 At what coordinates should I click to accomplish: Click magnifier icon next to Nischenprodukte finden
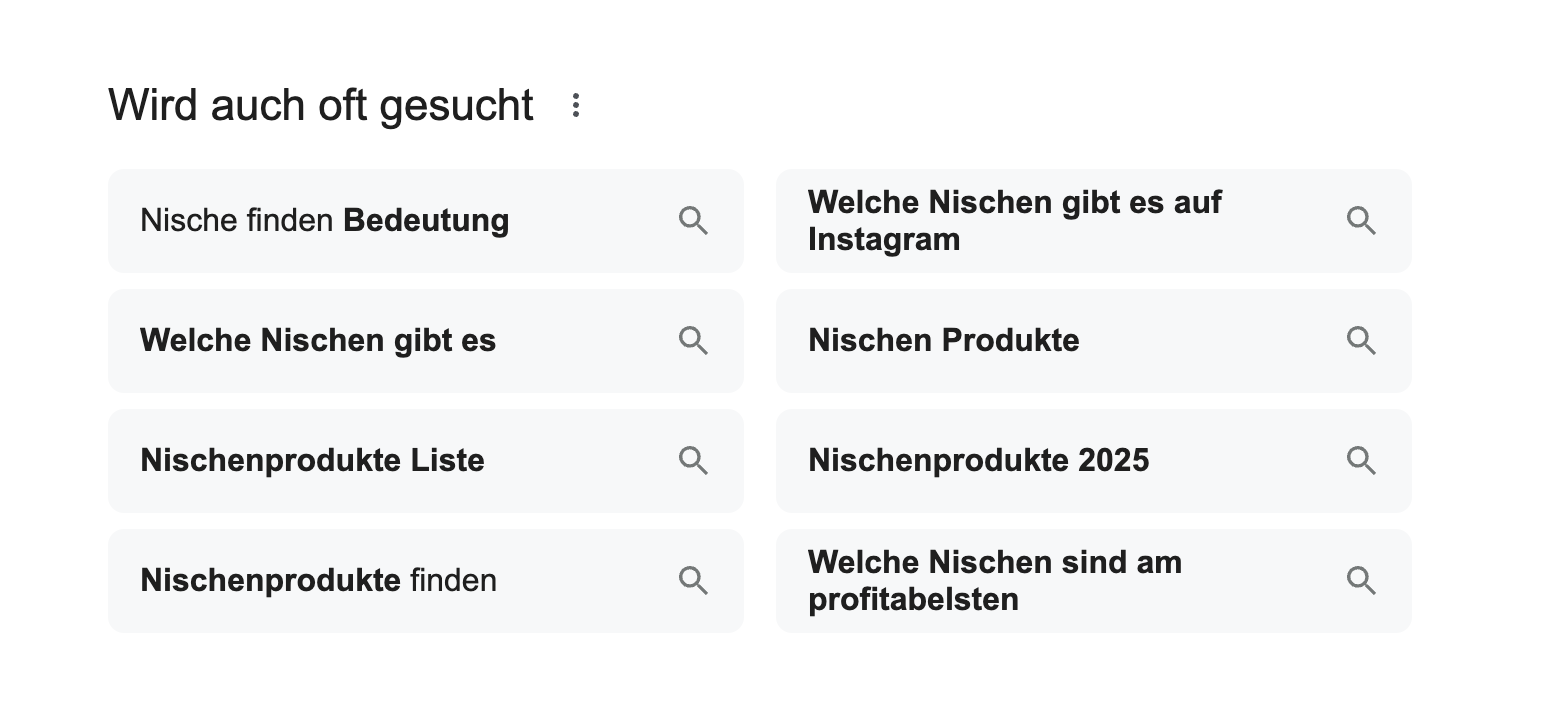(x=693, y=581)
